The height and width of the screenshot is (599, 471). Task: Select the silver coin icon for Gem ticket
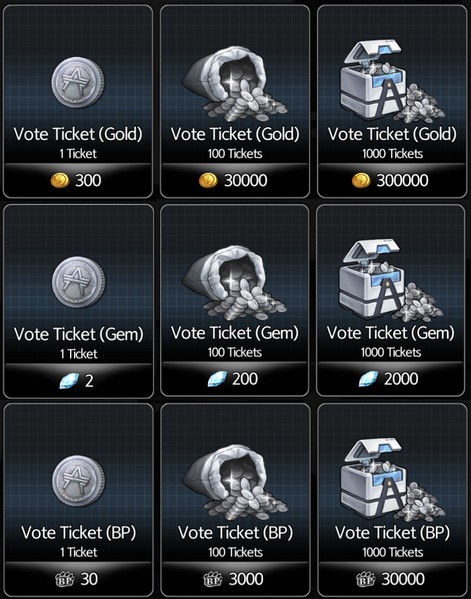point(78,282)
